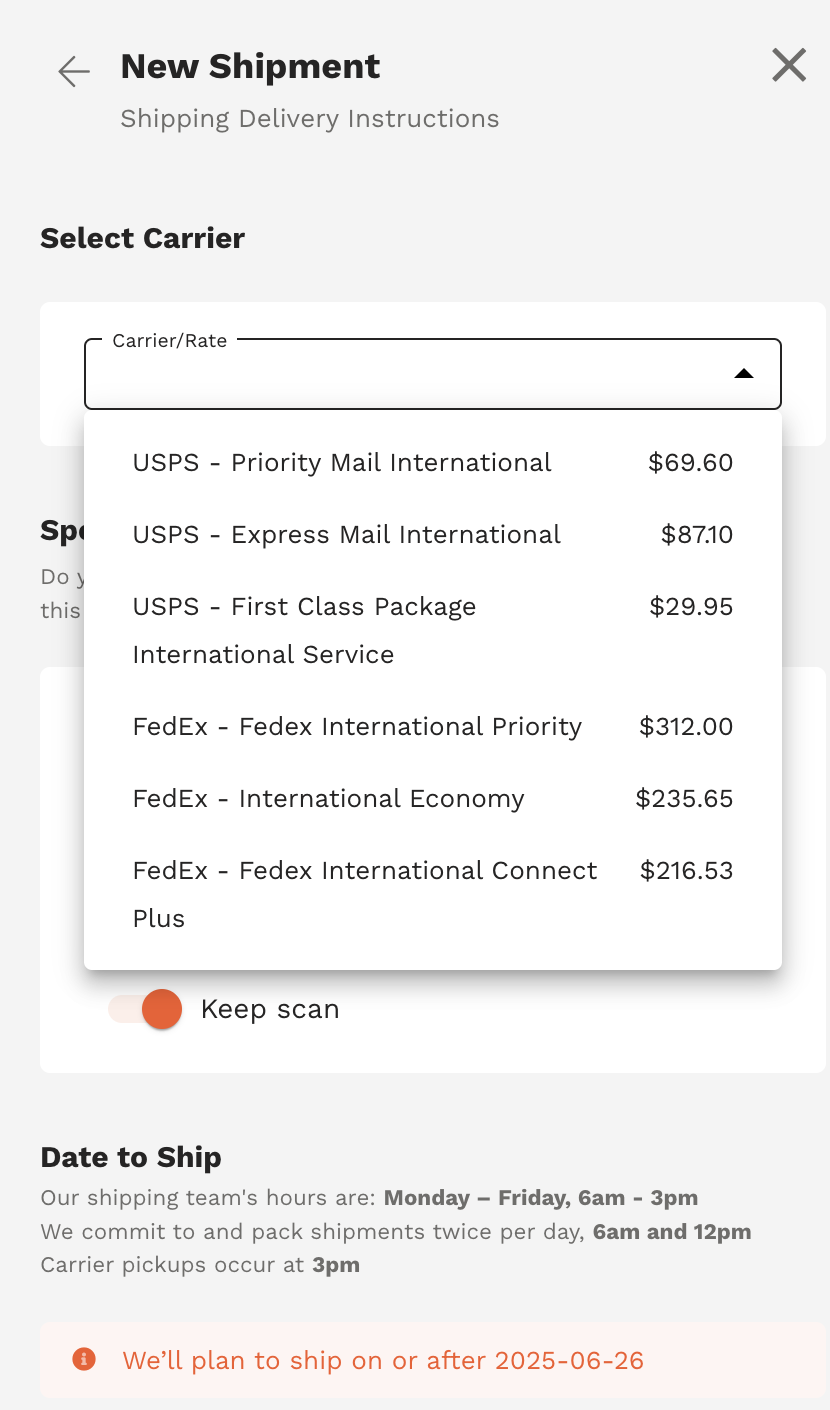Screen dimensions: 830x1410
Task: Click the Select Carrier heading
Action: (143, 238)
